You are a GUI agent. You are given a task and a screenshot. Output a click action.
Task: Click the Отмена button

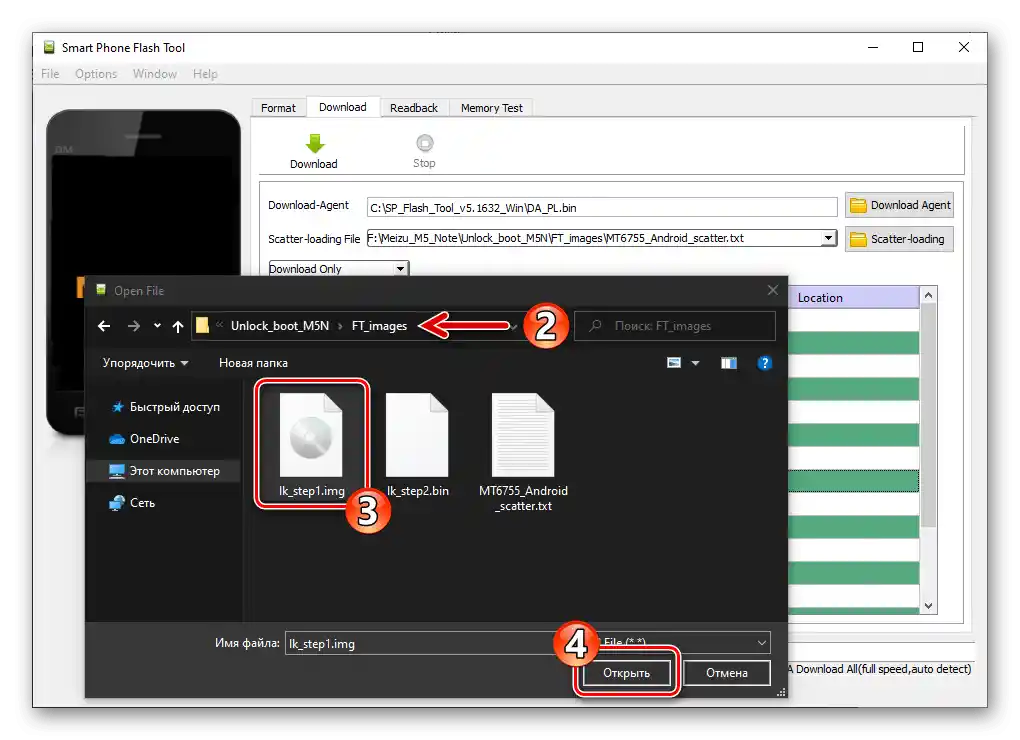726,673
